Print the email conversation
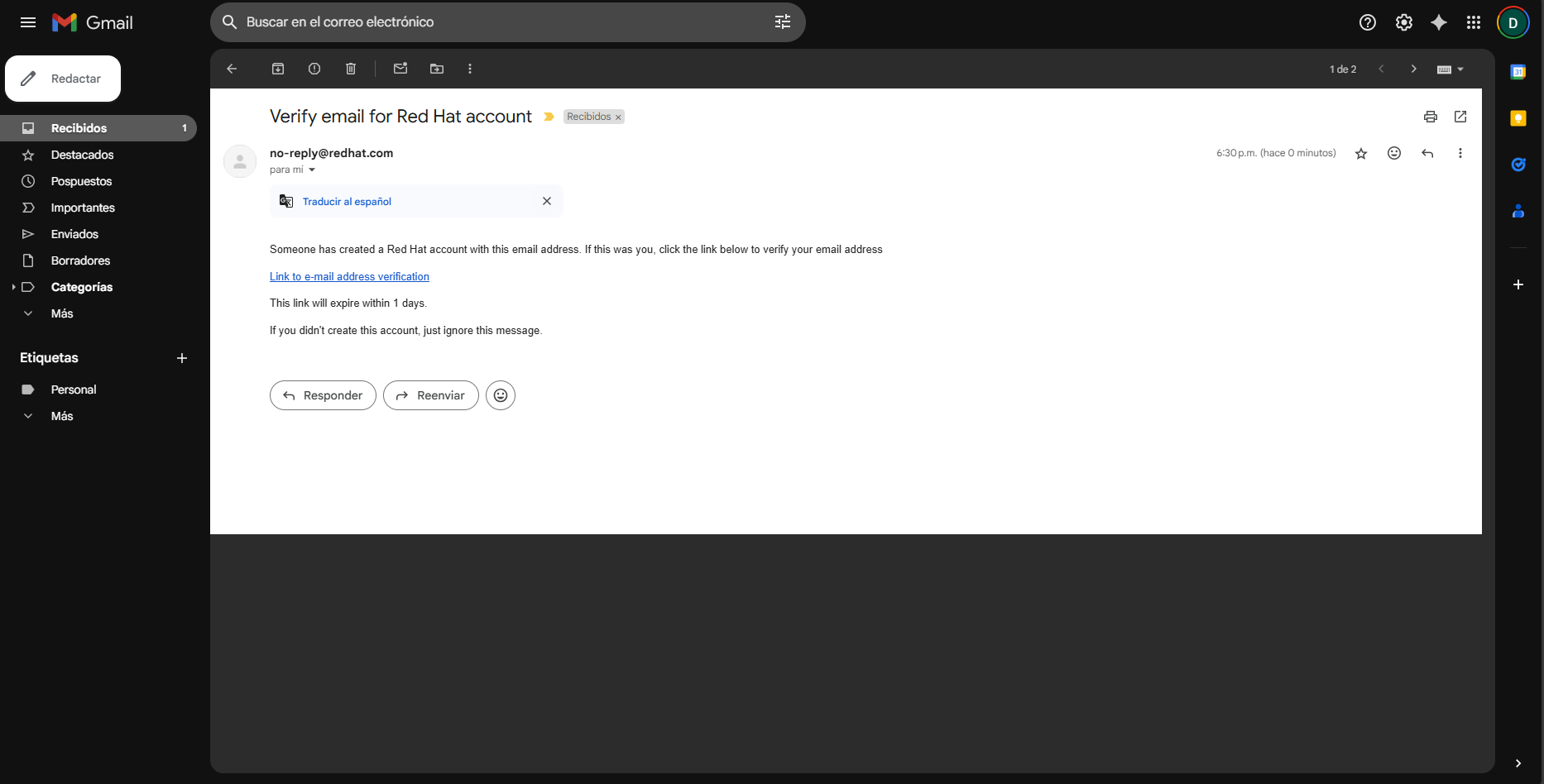 click(x=1431, y=117)
